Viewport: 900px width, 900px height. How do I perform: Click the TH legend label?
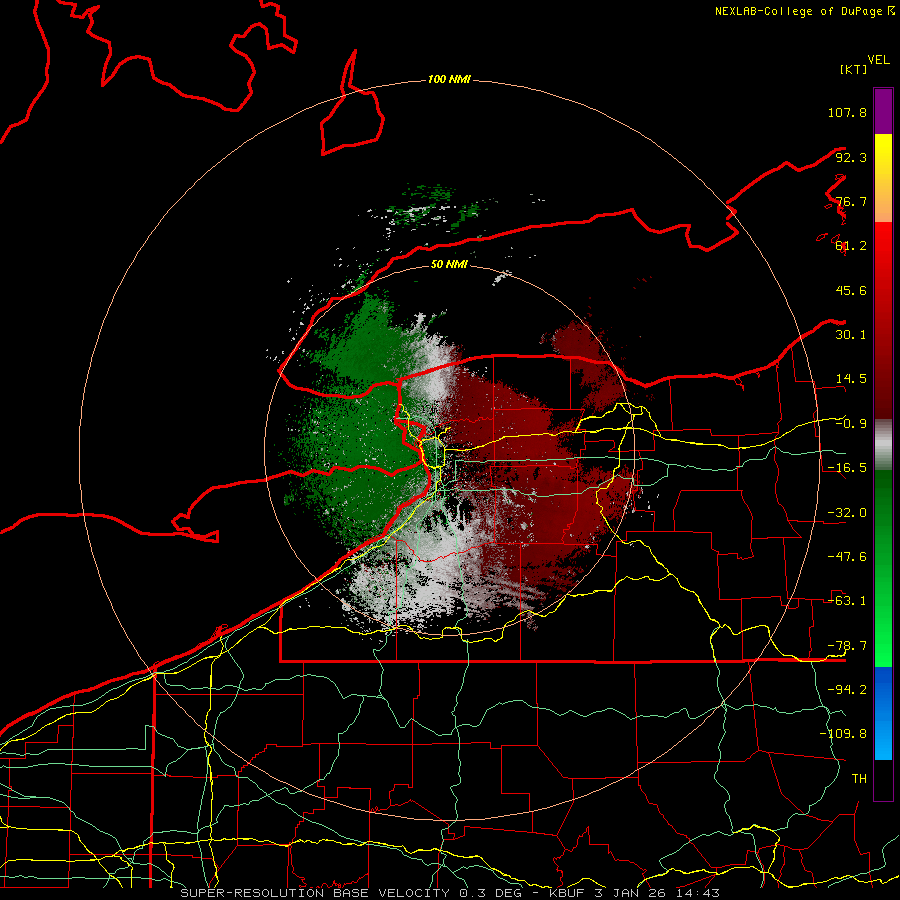[x=859, y=779]
